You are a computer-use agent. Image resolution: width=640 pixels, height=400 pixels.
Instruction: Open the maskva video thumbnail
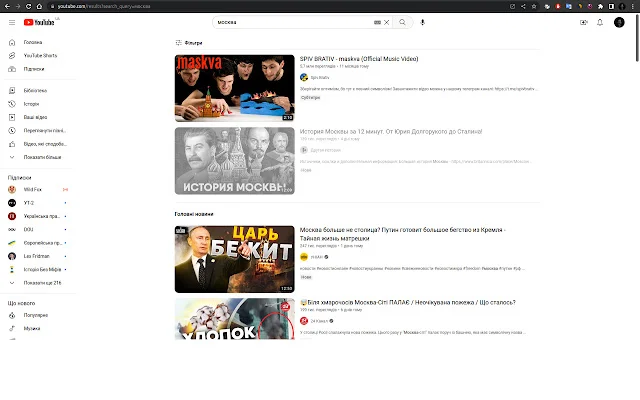[x=234, y=88]
